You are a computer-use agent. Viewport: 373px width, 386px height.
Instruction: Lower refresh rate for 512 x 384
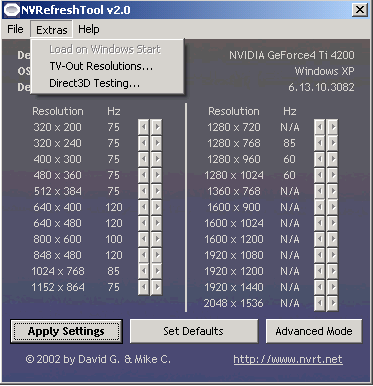144,191
